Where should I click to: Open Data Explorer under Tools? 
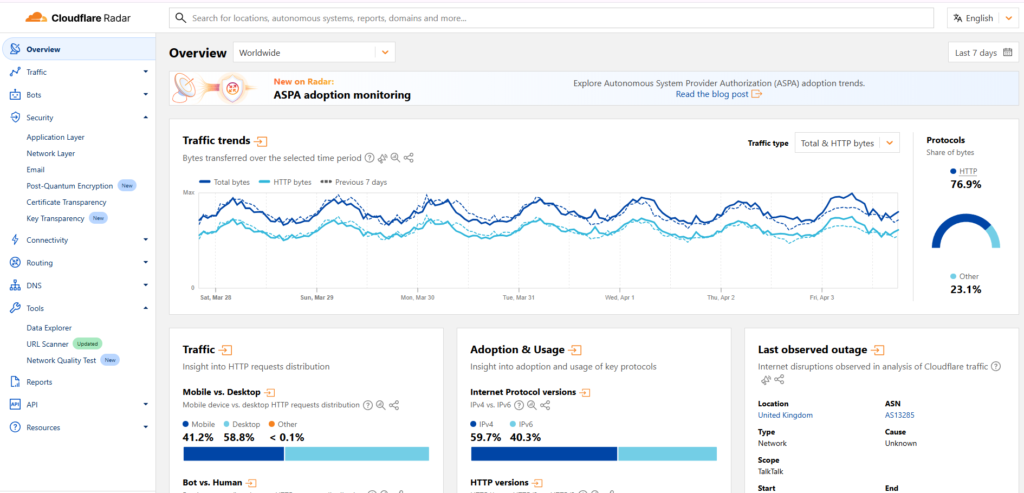tap(49, 328)
